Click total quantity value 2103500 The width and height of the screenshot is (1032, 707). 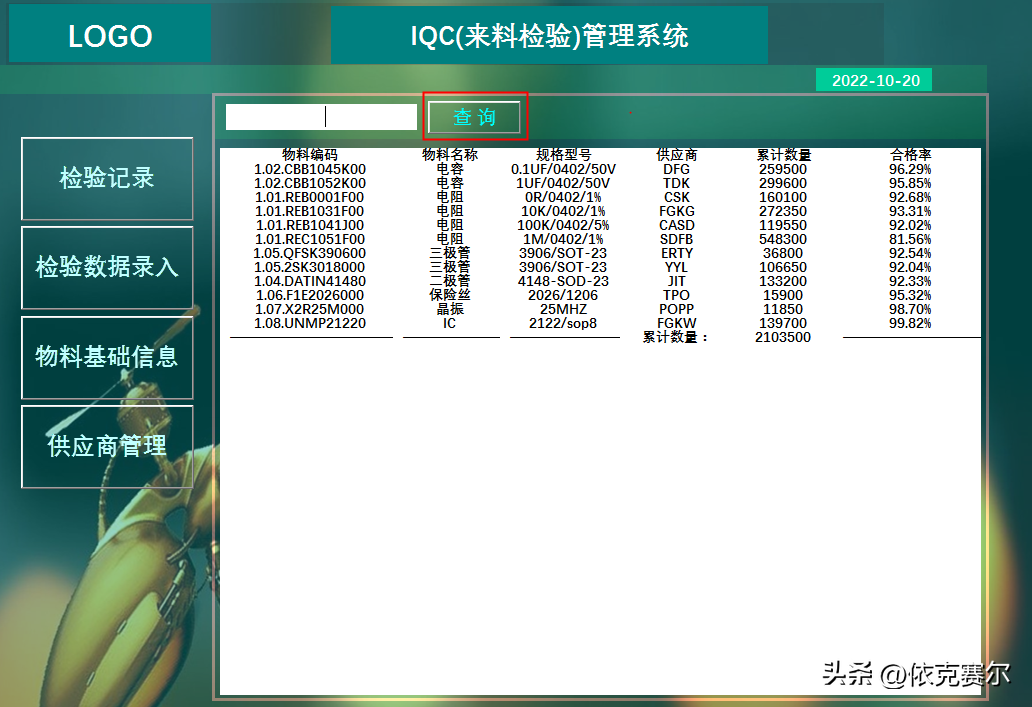[783, 337]
